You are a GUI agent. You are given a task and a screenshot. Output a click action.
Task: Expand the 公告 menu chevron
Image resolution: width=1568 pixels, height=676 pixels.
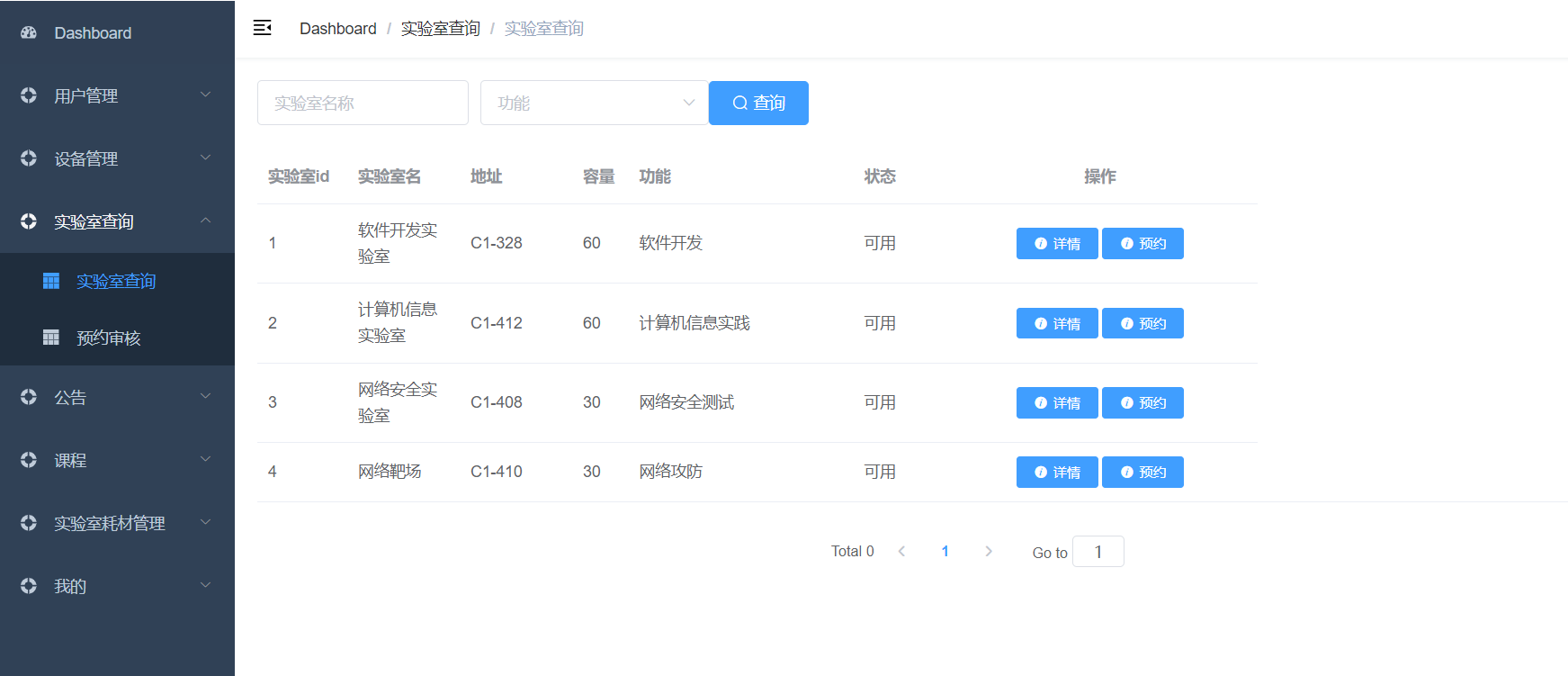point(205,396)
